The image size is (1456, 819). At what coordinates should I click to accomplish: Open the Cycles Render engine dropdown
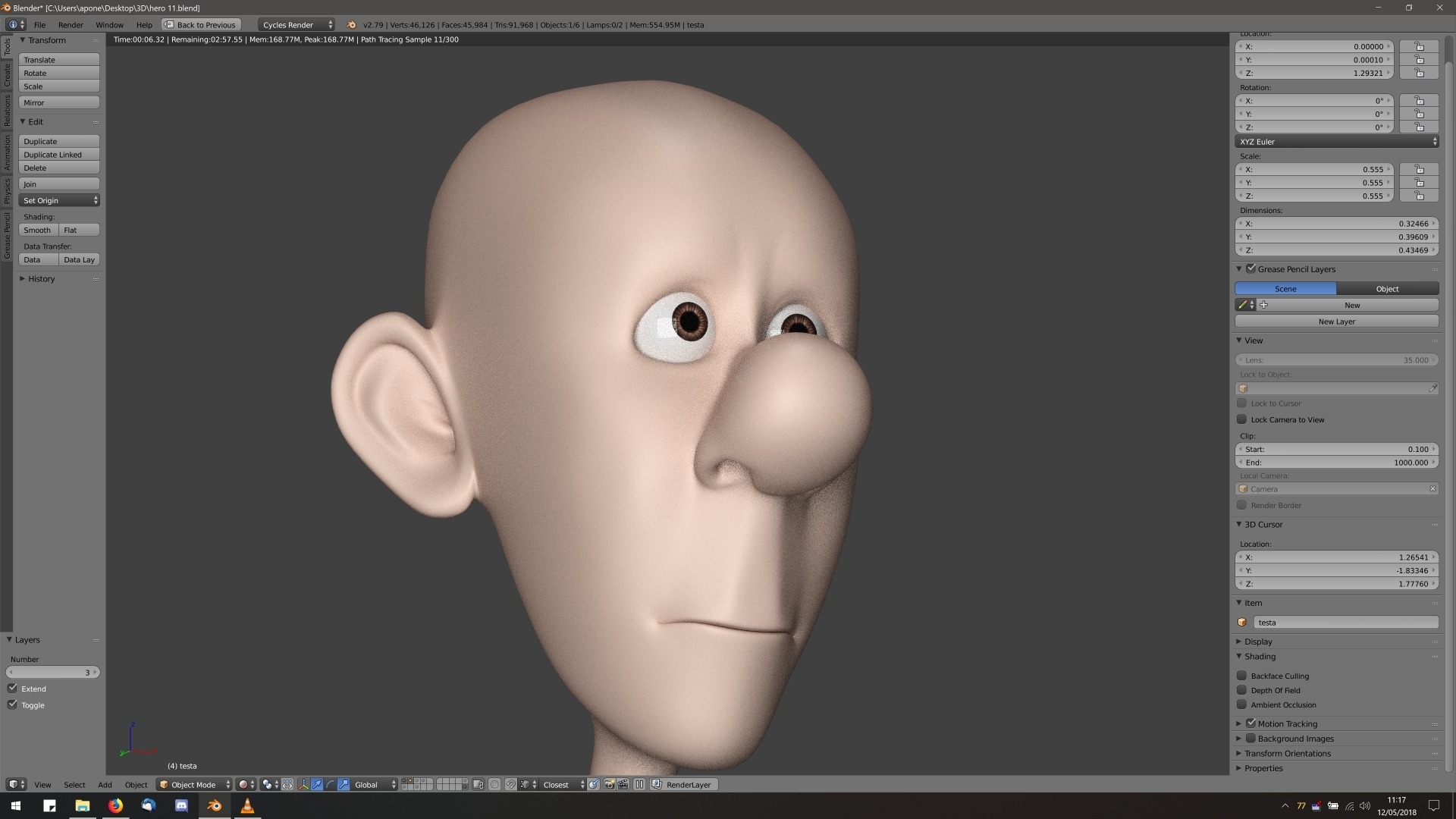296,24
